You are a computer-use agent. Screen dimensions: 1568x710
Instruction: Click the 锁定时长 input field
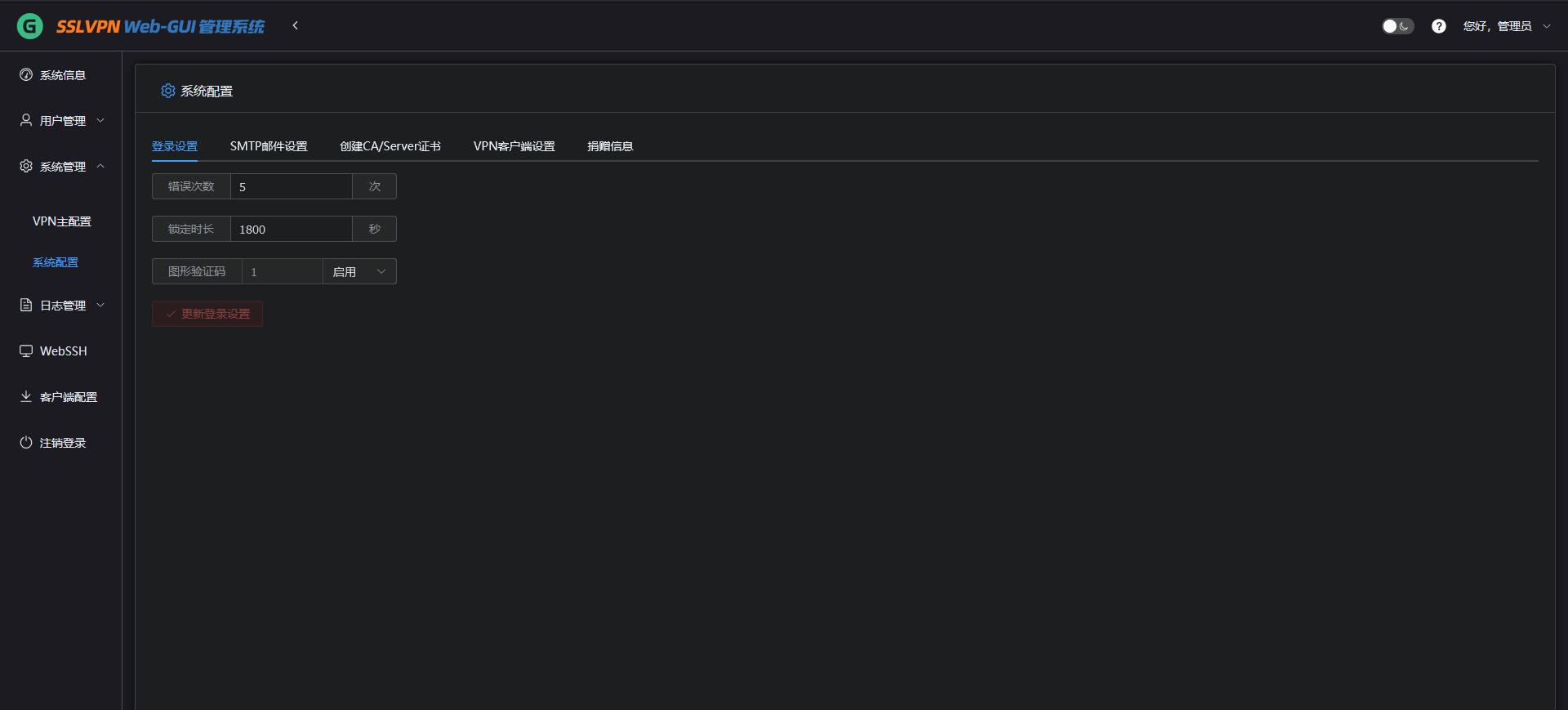(292, 229)
